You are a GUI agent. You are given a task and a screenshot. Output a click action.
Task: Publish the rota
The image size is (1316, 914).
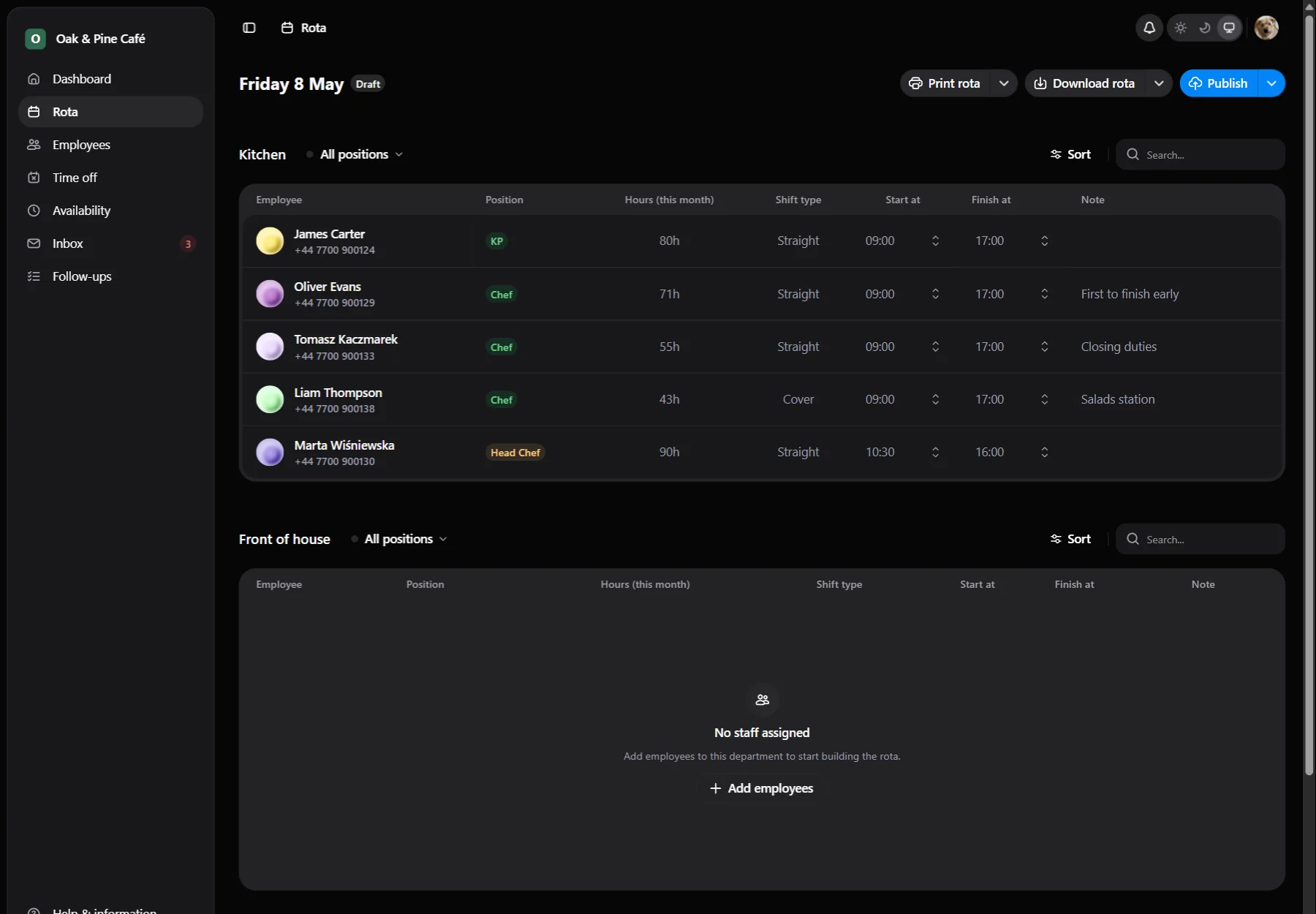(x=1219, y=83)
